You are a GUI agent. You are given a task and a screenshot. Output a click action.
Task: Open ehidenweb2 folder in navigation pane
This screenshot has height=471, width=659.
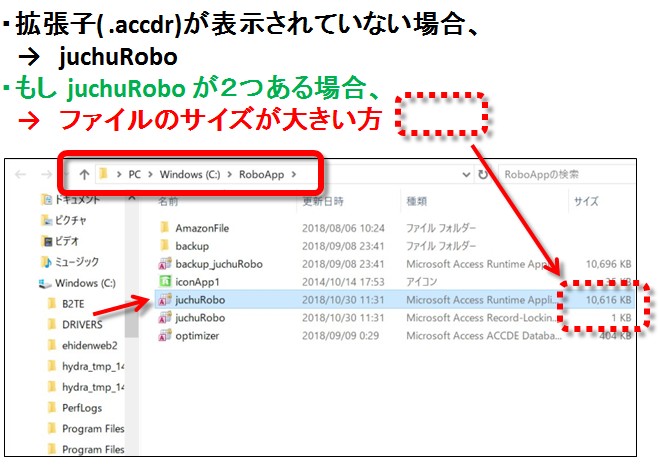click(90, 345)
